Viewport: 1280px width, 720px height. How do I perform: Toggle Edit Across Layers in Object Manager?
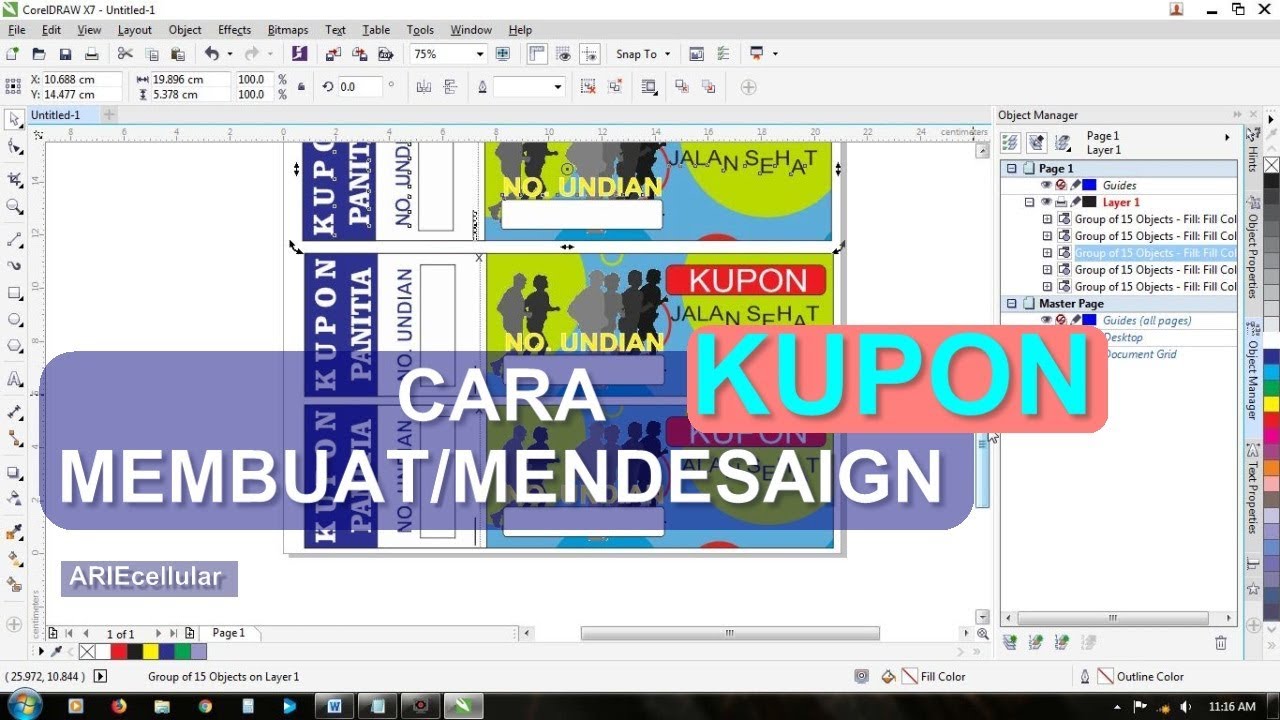coord(1037,143)
